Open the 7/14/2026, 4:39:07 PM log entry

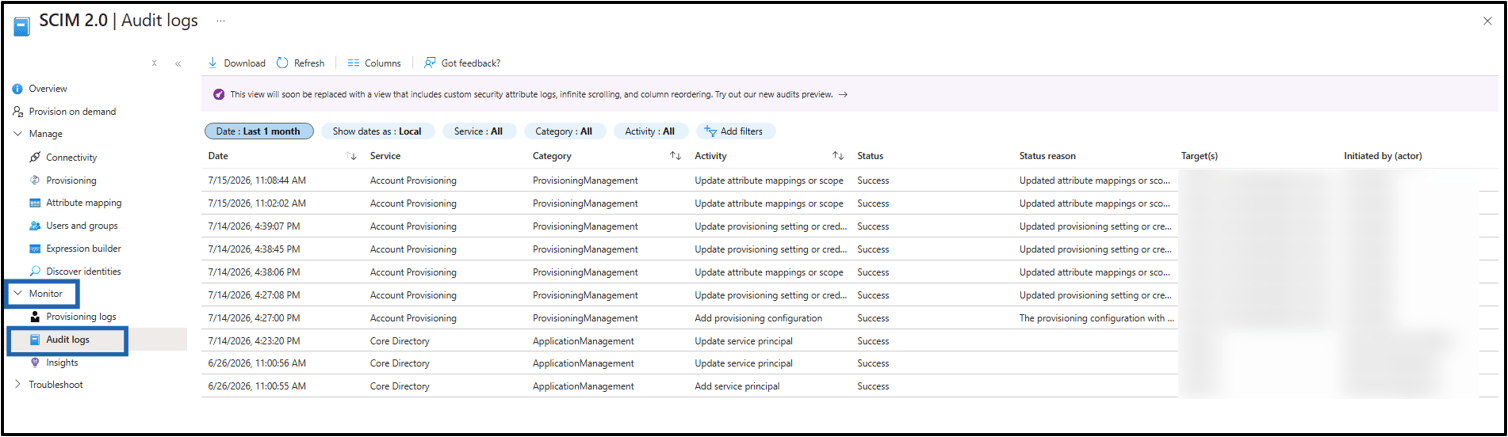[x=254, y=226]
